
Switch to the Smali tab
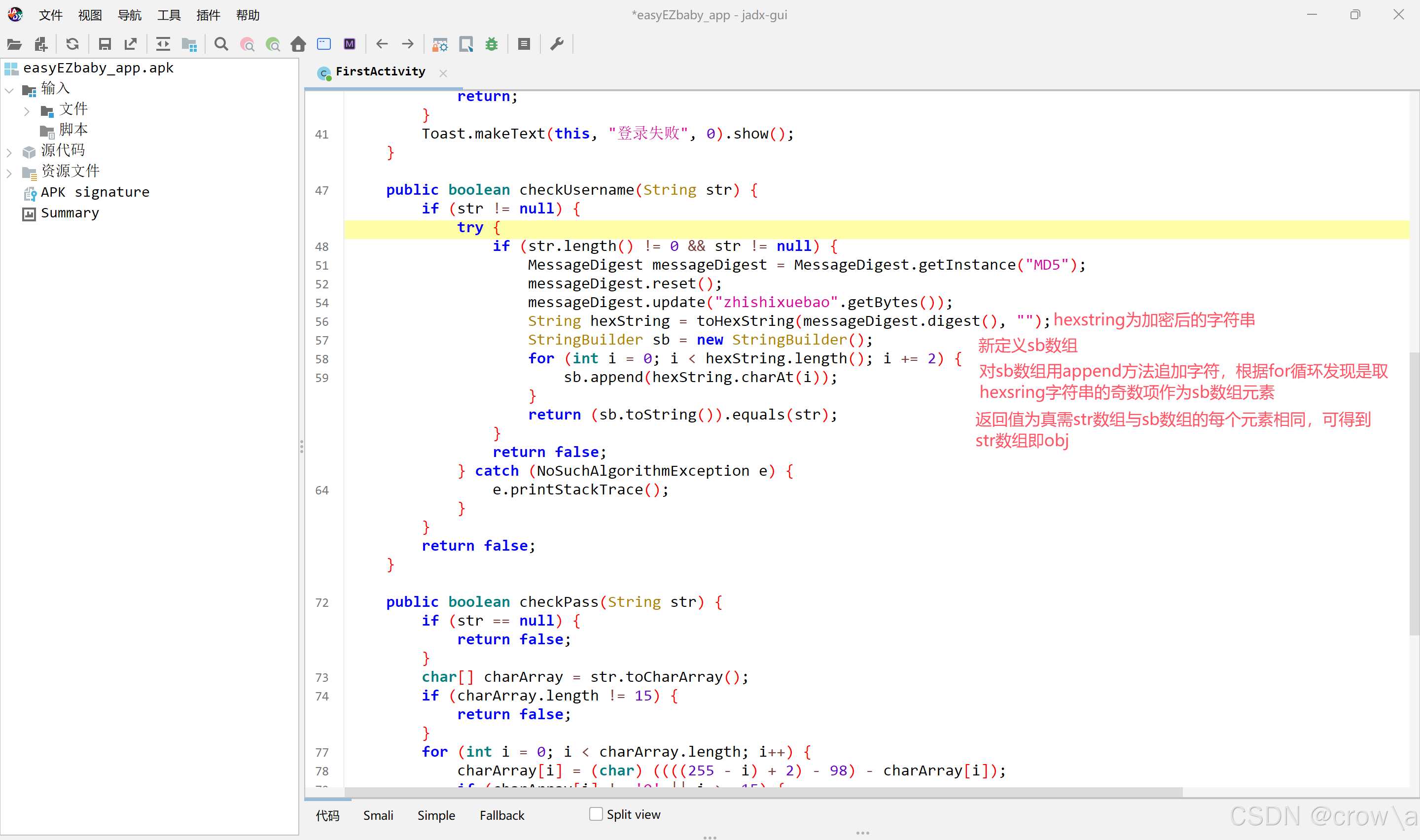(x=378, y=815)
